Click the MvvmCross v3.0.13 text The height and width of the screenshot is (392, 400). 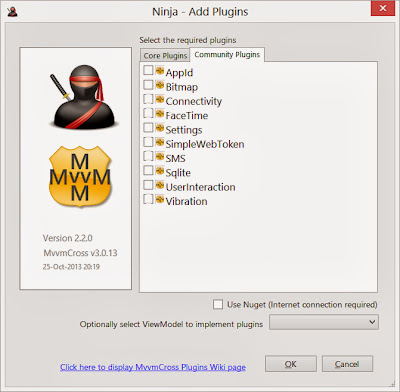[80, 253]
